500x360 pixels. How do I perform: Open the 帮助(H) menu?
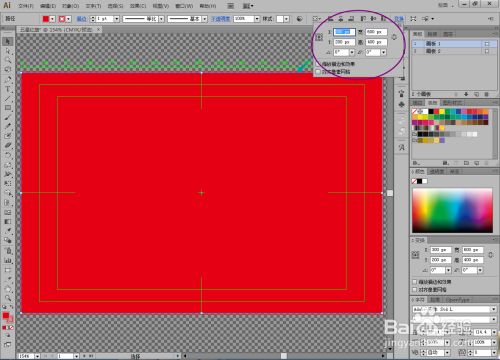208,6
